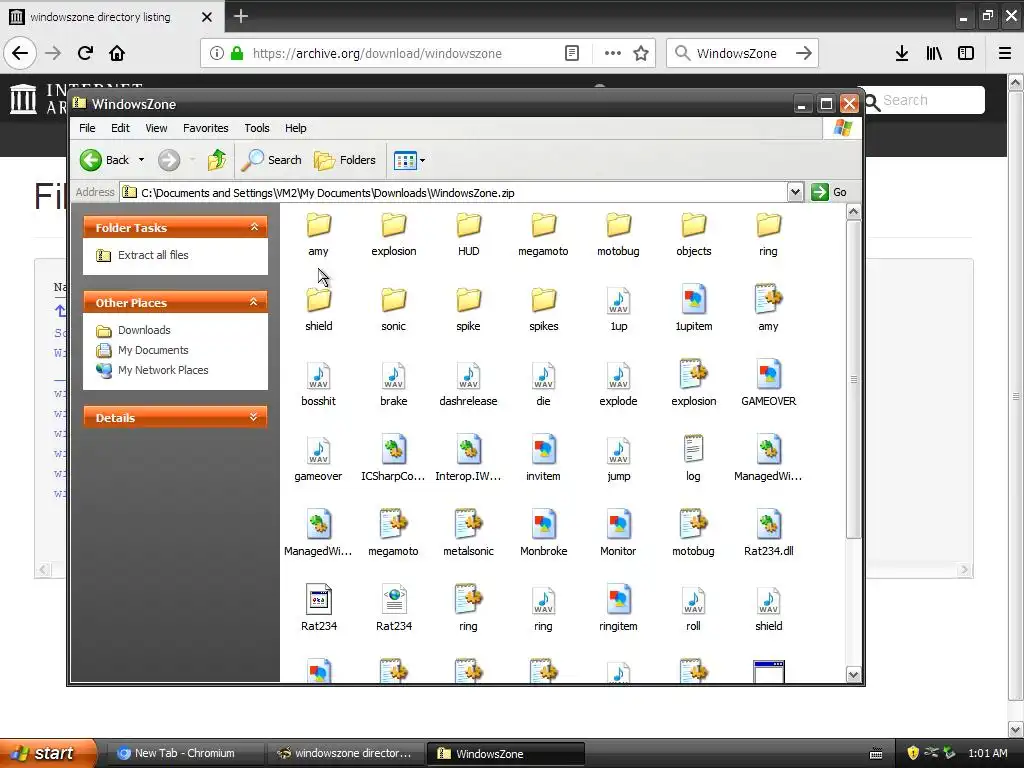Reload the Firefox page
Viewport: 1024px width, 768px height.
coord(85,53)
